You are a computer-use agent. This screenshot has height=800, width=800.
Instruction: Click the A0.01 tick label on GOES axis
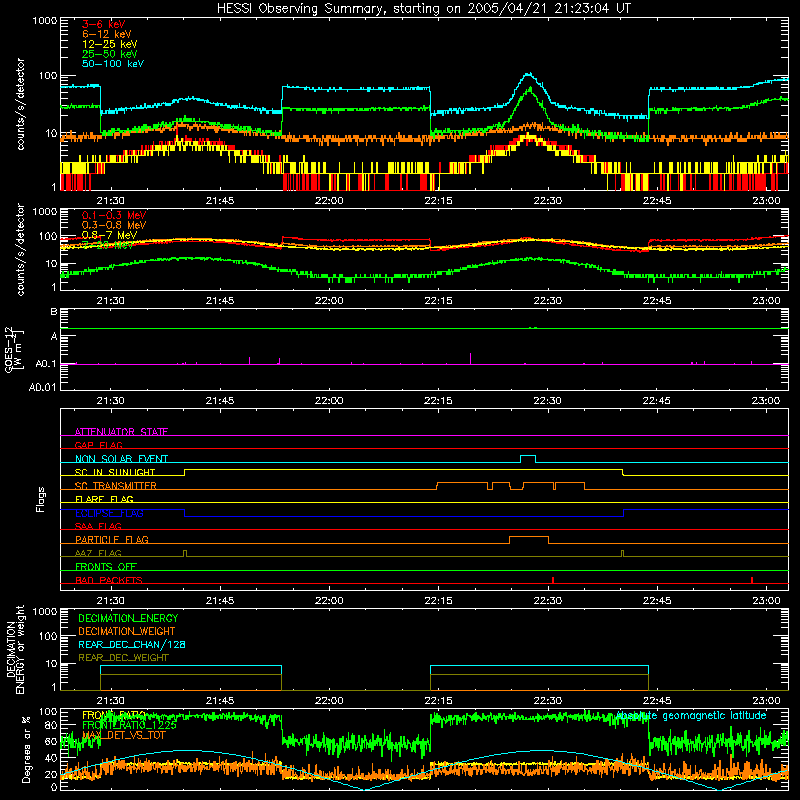coord(43,388)
